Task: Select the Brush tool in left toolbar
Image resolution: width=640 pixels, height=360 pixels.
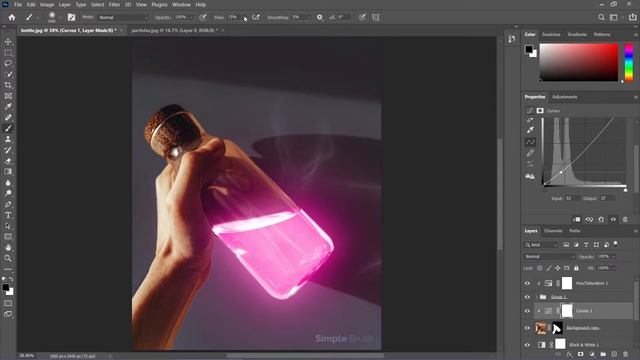Action: tap(8, 129)
